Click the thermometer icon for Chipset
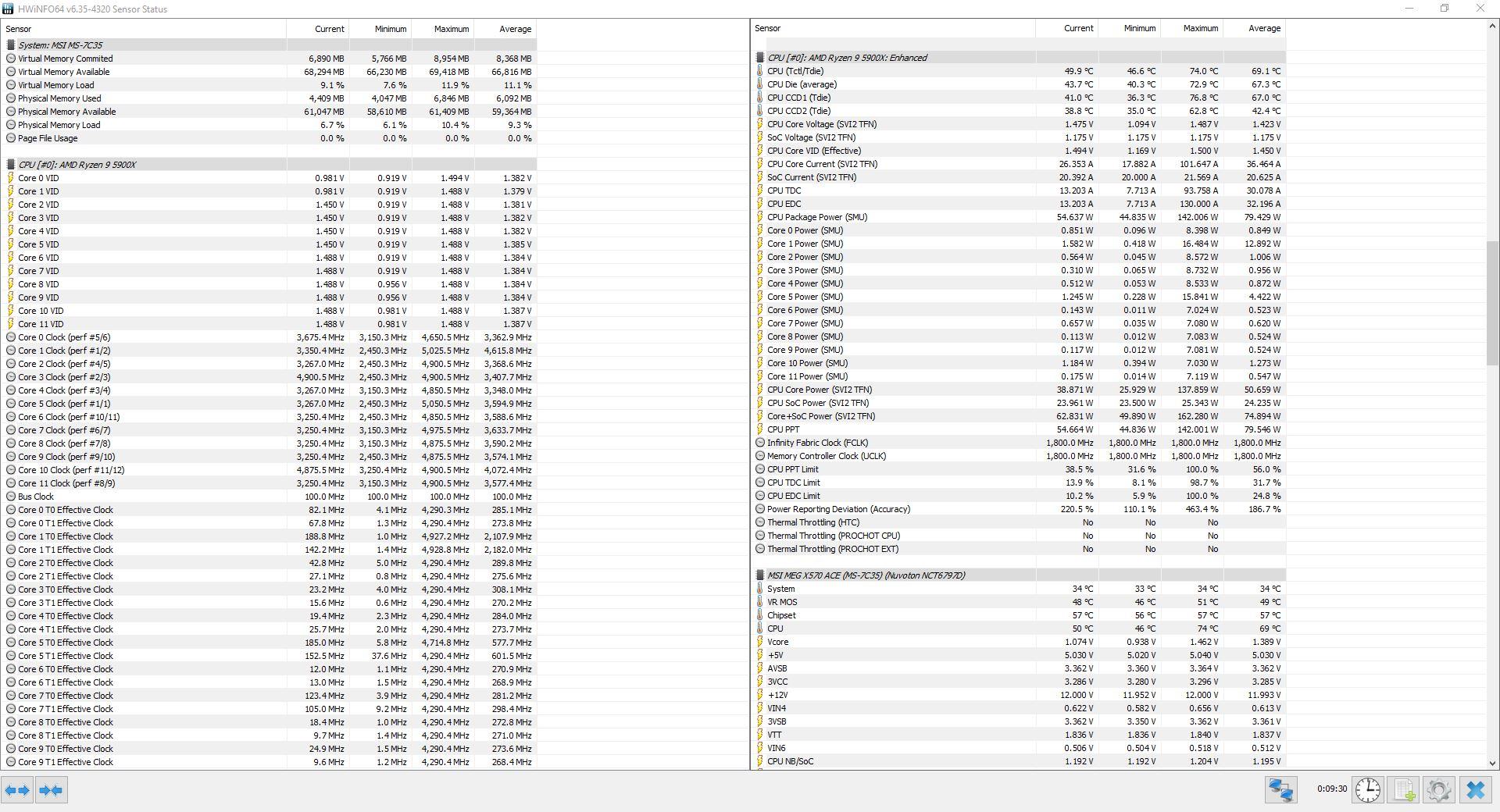The height and width of the screenshot is (812, 1500). point(760,615)
